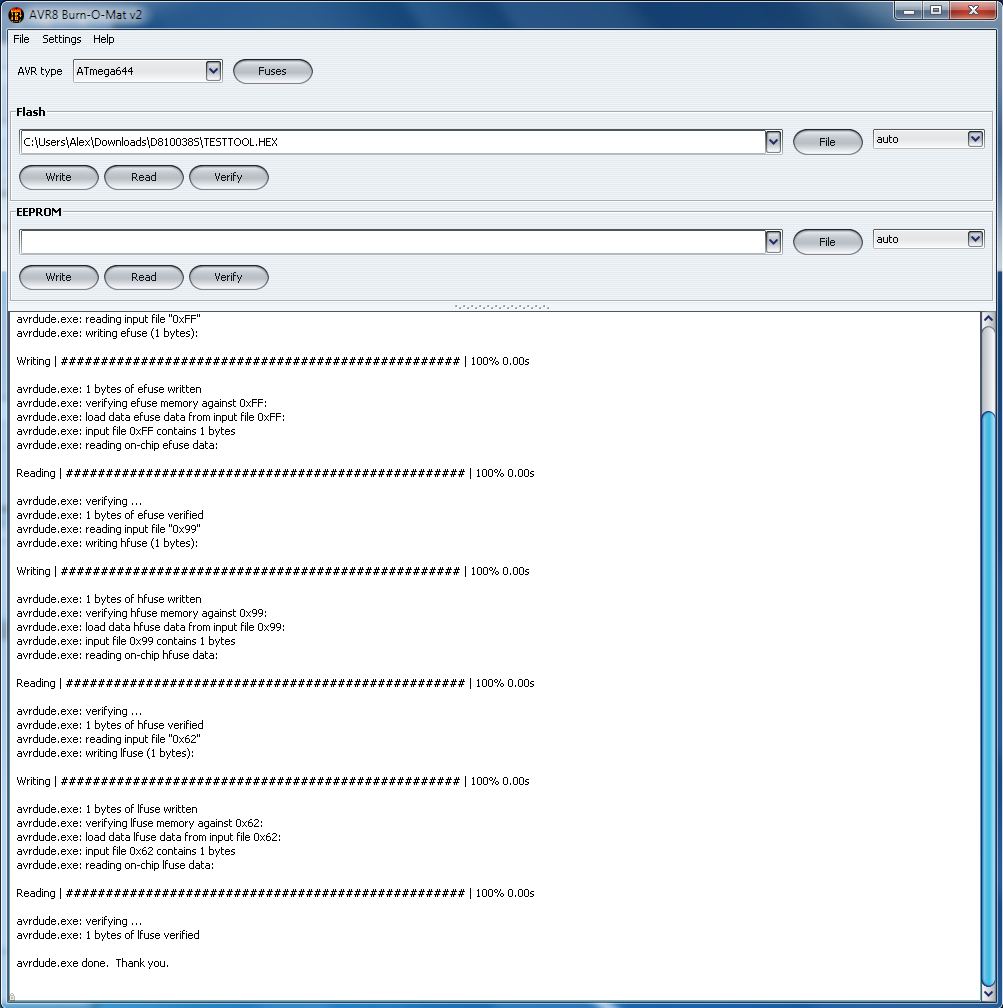Image resolution: width=1003 pixels, height=1008 pixels.
Task: Click the Fuses button
Action: pyautogui.click(x=273, y=71)
